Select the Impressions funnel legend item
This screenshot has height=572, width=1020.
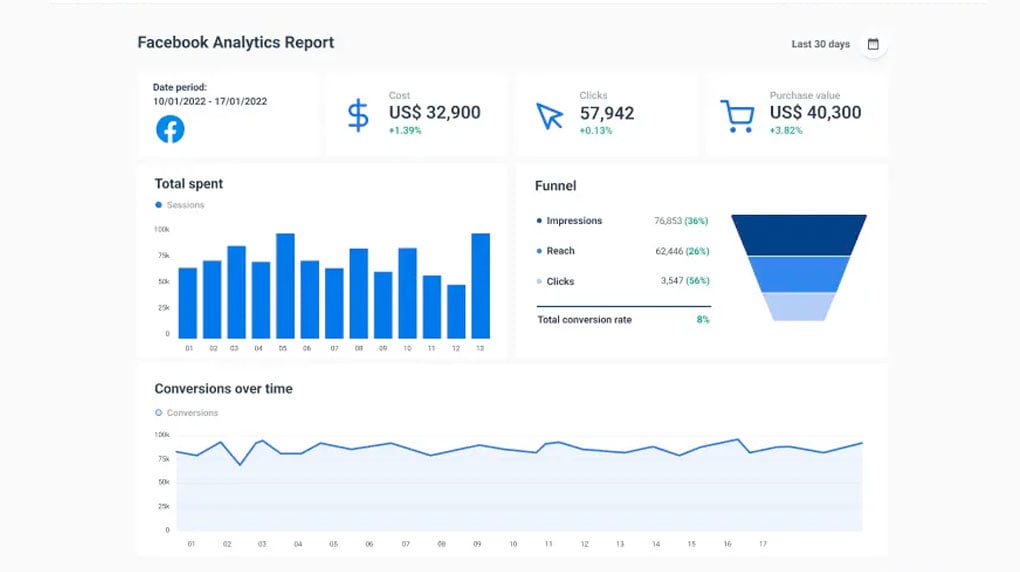[573, 221]
